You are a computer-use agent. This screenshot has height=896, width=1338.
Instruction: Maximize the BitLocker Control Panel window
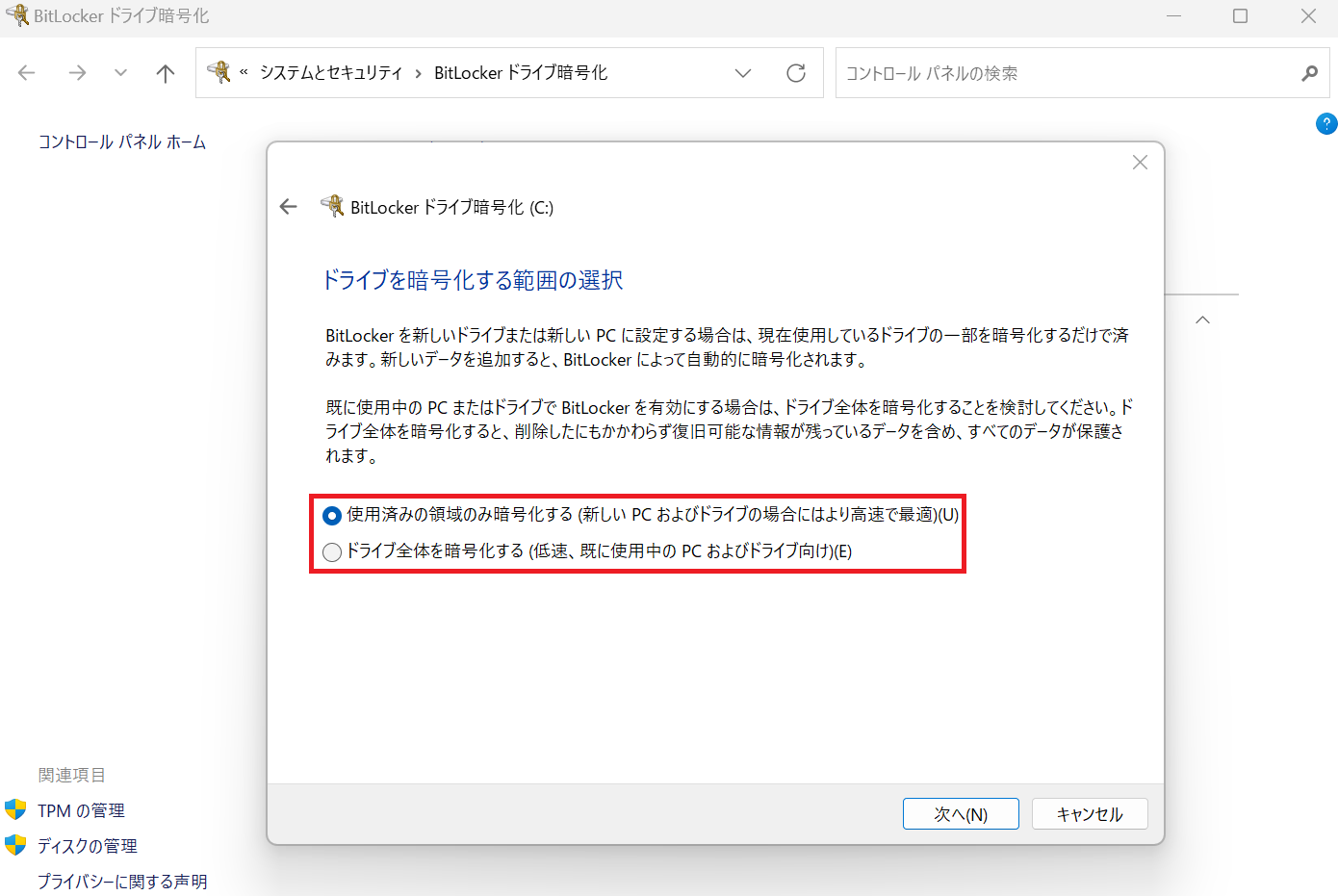[1241, 16]
